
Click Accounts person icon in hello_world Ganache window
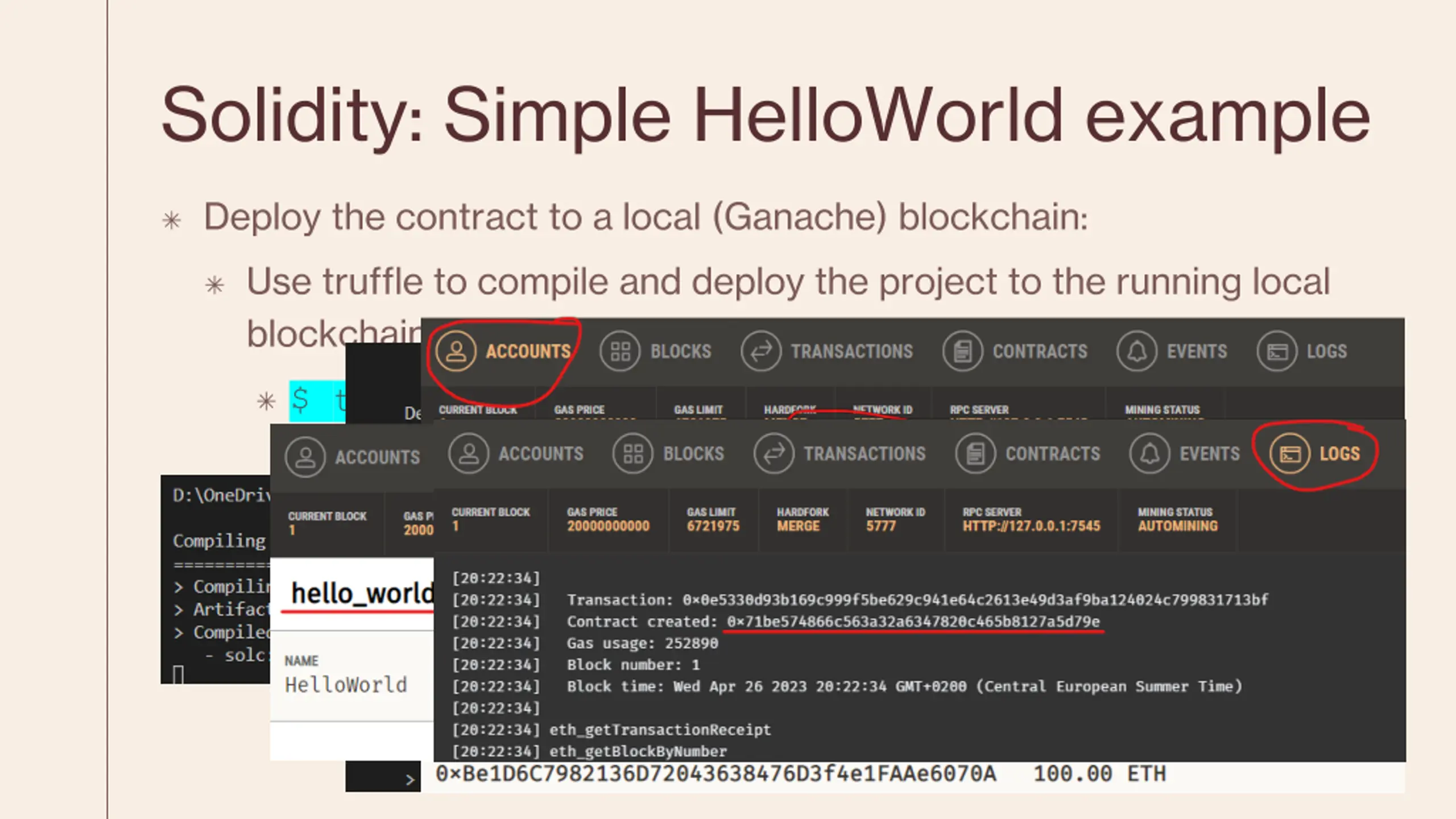[305, 457]
